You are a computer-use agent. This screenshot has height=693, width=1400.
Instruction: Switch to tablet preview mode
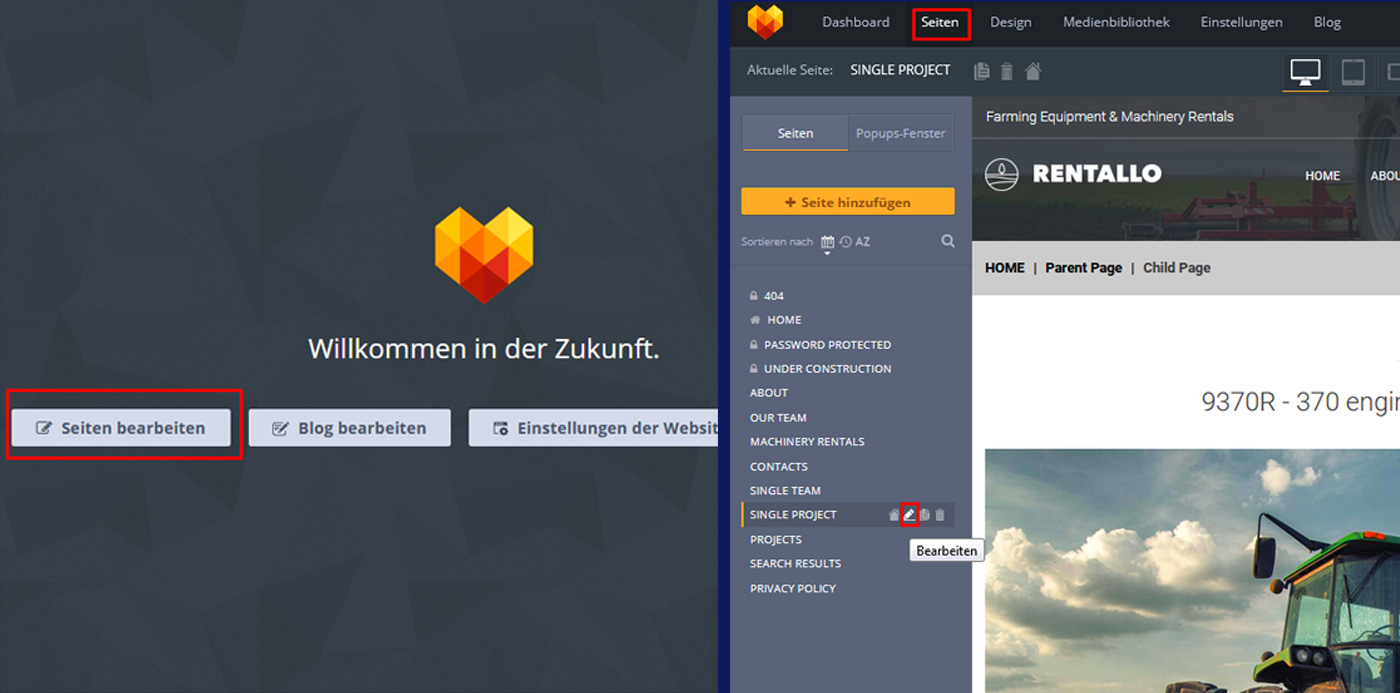(1352, 72)
